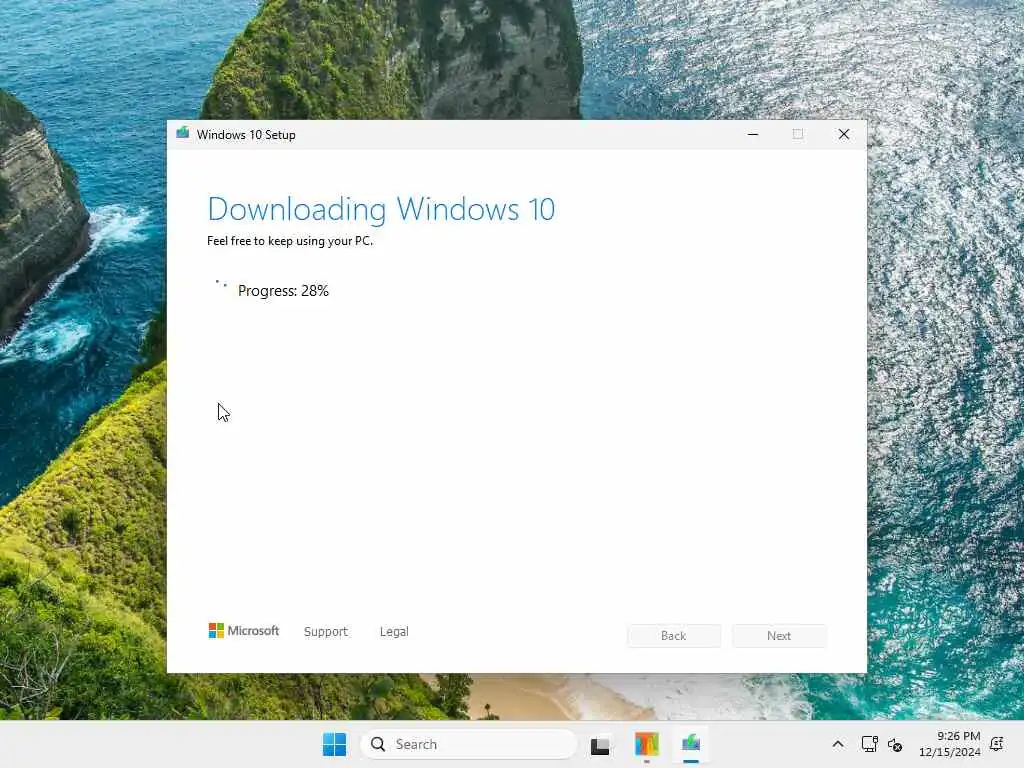Image resolution: width=1024 pixels, height=768 pixels.
Task: Open the Task View taskbar icon
Action: (600, 745)
